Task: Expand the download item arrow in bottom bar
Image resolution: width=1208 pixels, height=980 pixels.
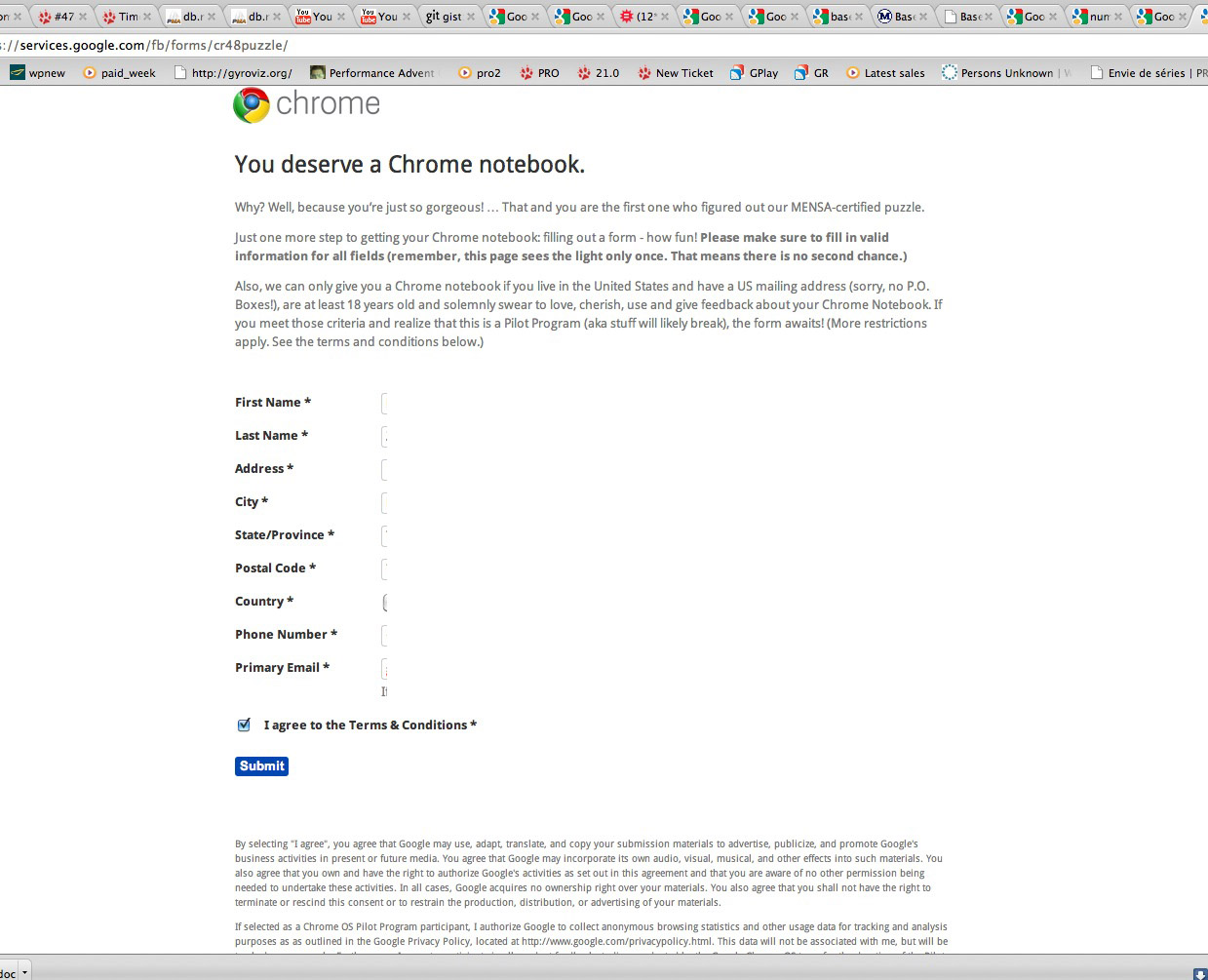Action: point(25,973)
